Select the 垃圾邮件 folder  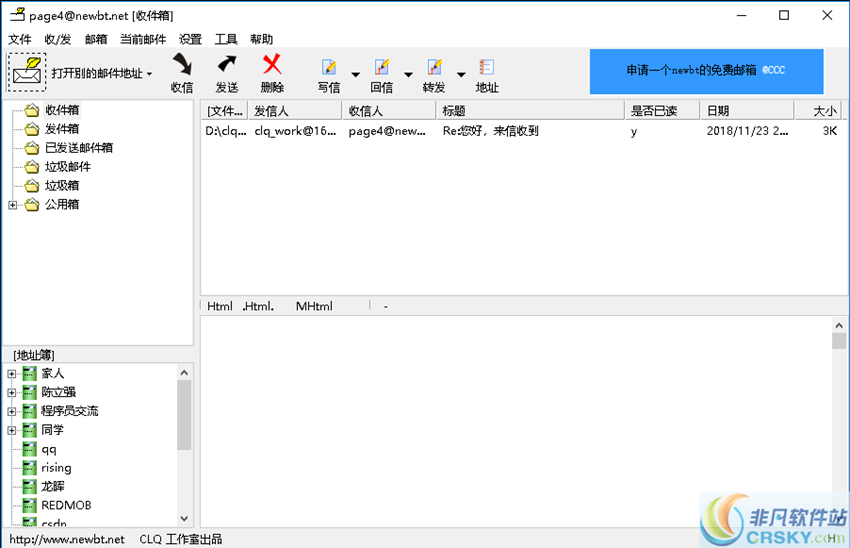(x=68, y=166)
